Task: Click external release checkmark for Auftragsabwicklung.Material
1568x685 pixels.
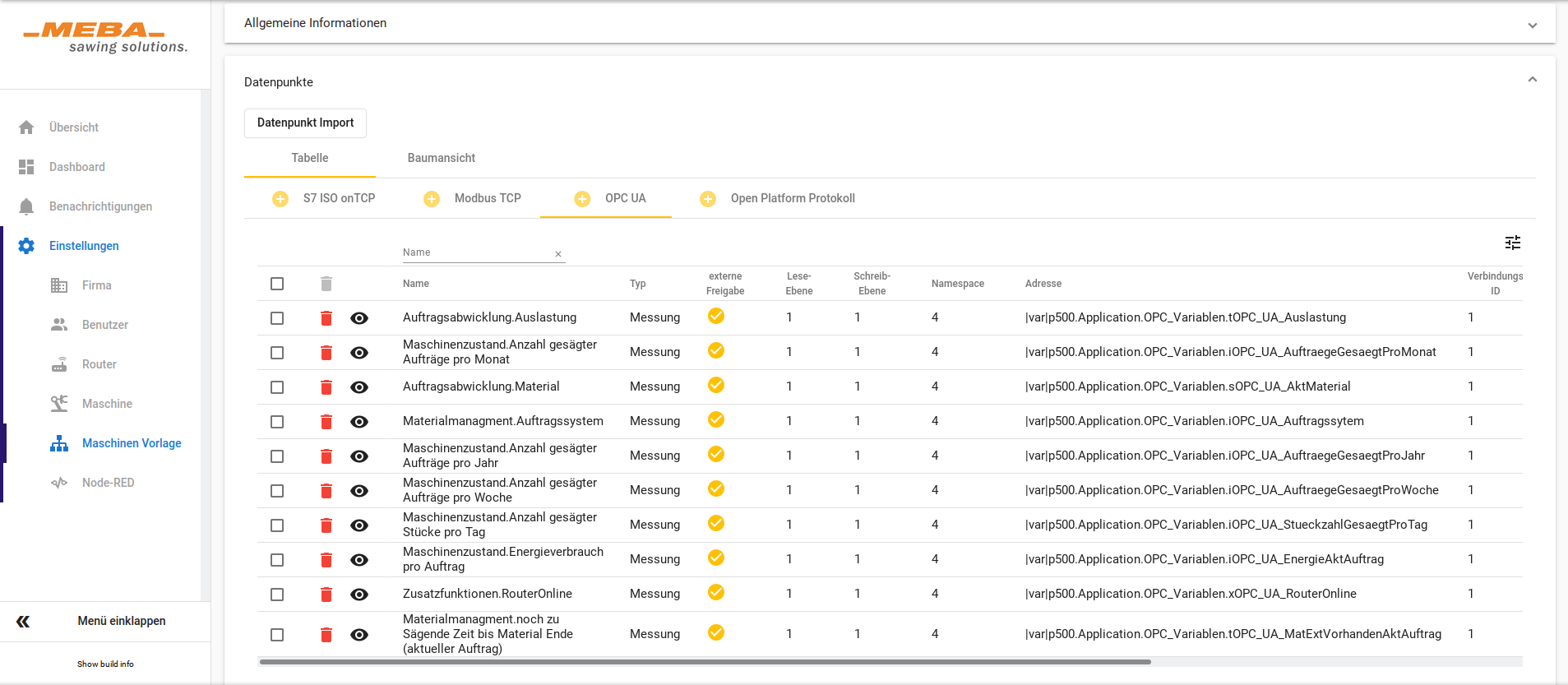Action: [x=716, y=385]
